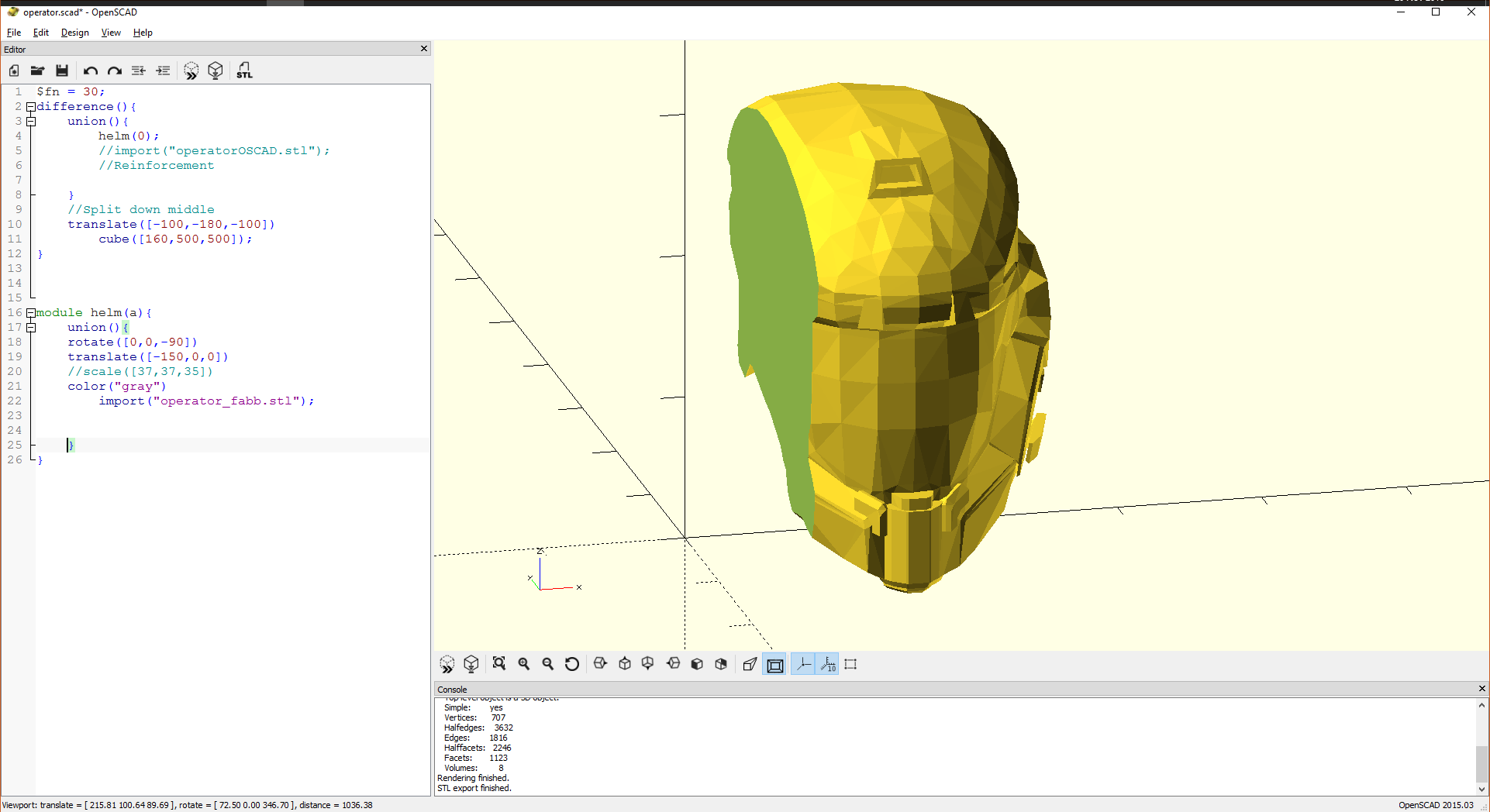This screenshot has height=812, width=1490.
Task: Close the Editor panel
Action: [x=424, y=49]
